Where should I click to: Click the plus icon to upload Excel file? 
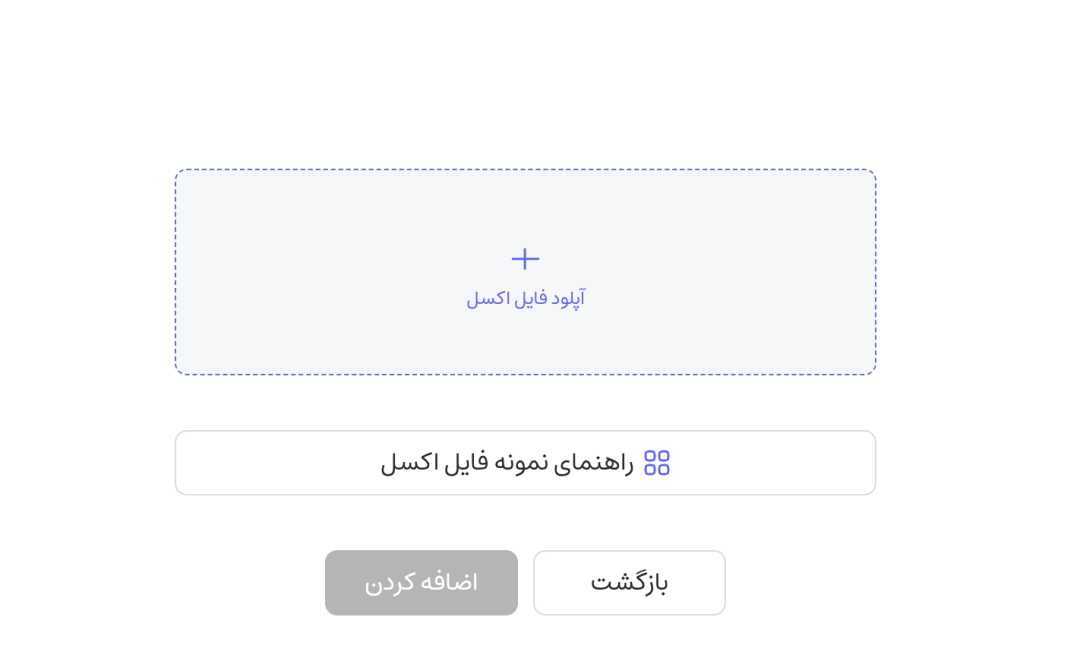tap(524, 258)
